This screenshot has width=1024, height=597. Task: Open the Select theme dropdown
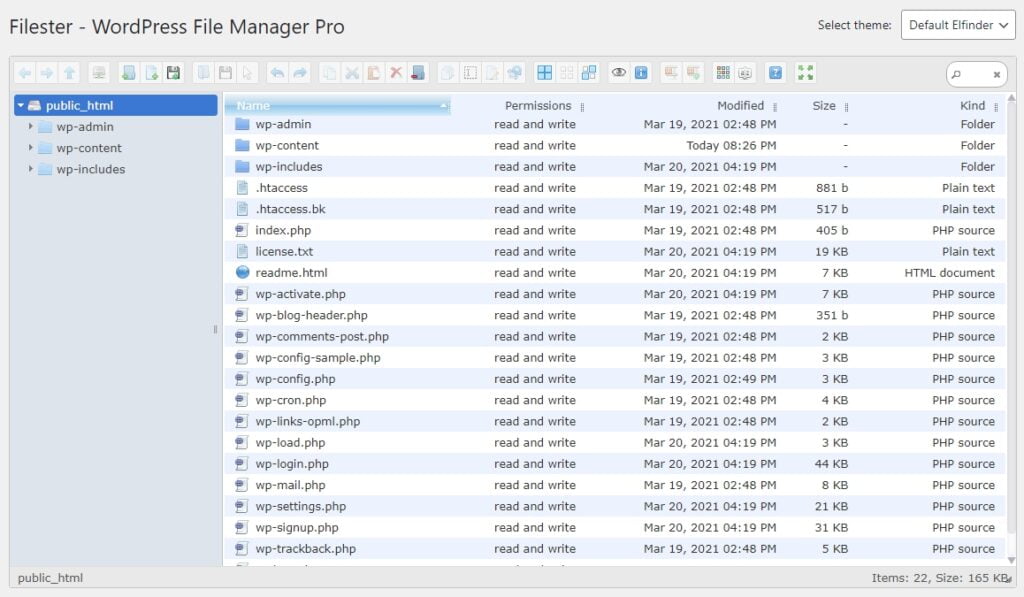[x=958, y=25]
